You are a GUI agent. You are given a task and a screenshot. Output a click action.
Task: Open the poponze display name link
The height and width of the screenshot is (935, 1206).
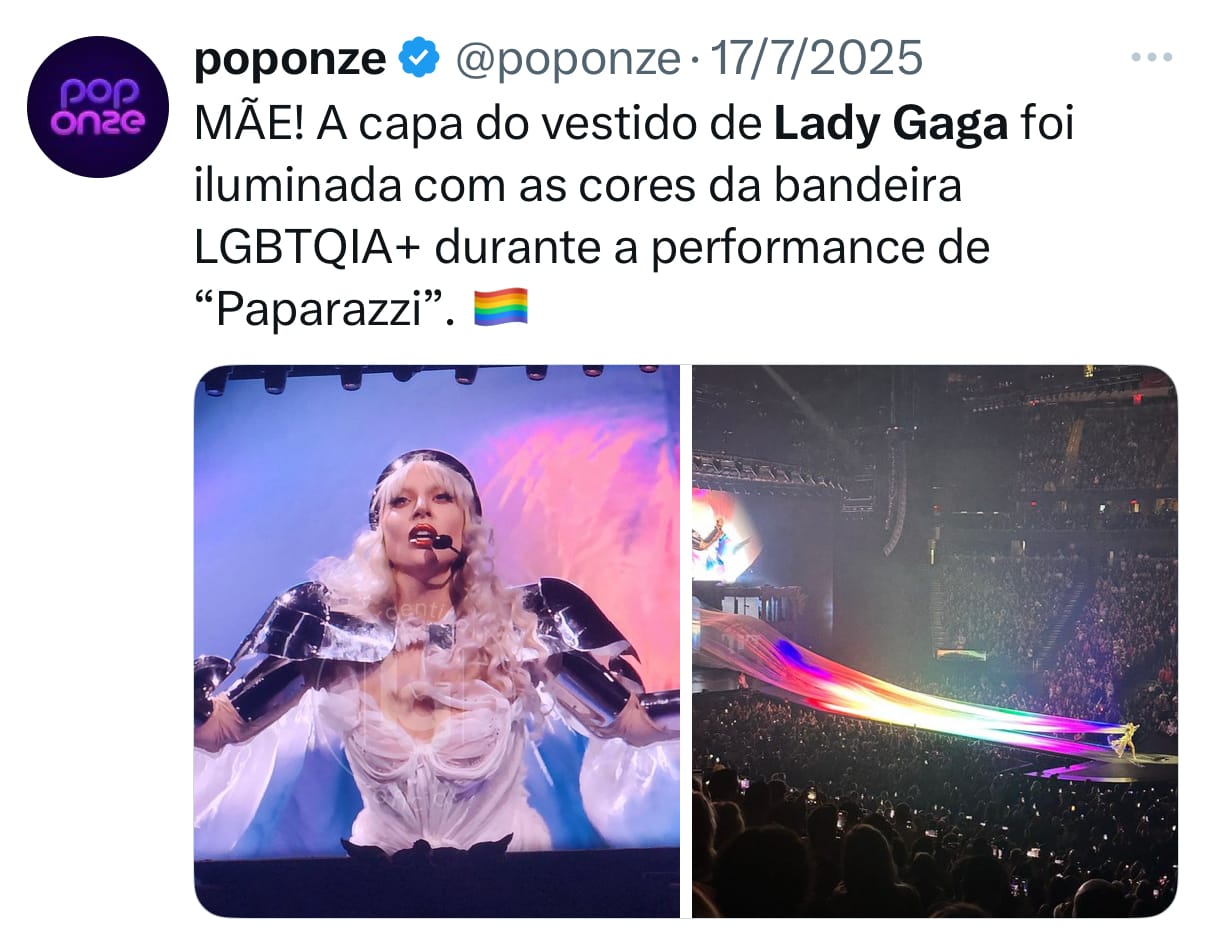289,61
